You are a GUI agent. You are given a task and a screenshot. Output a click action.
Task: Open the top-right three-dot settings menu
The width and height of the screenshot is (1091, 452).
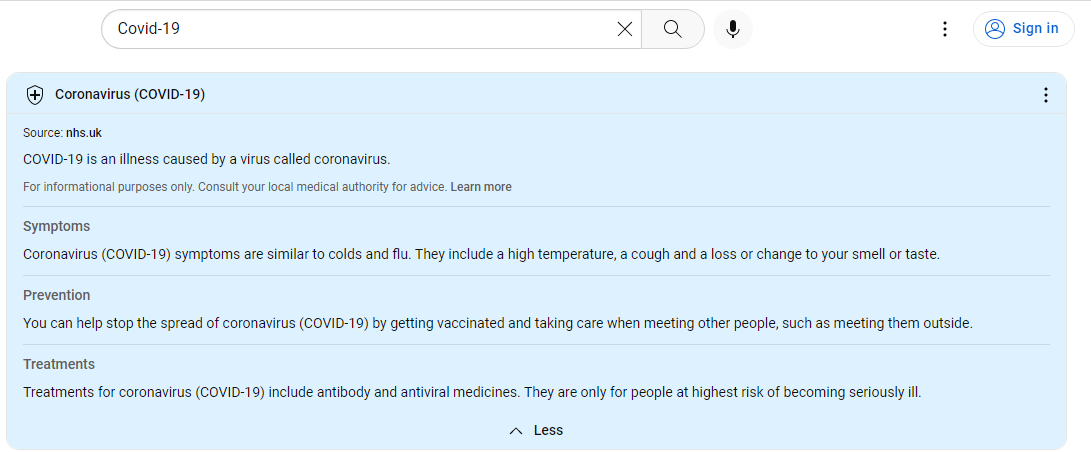tap(945, 29)
